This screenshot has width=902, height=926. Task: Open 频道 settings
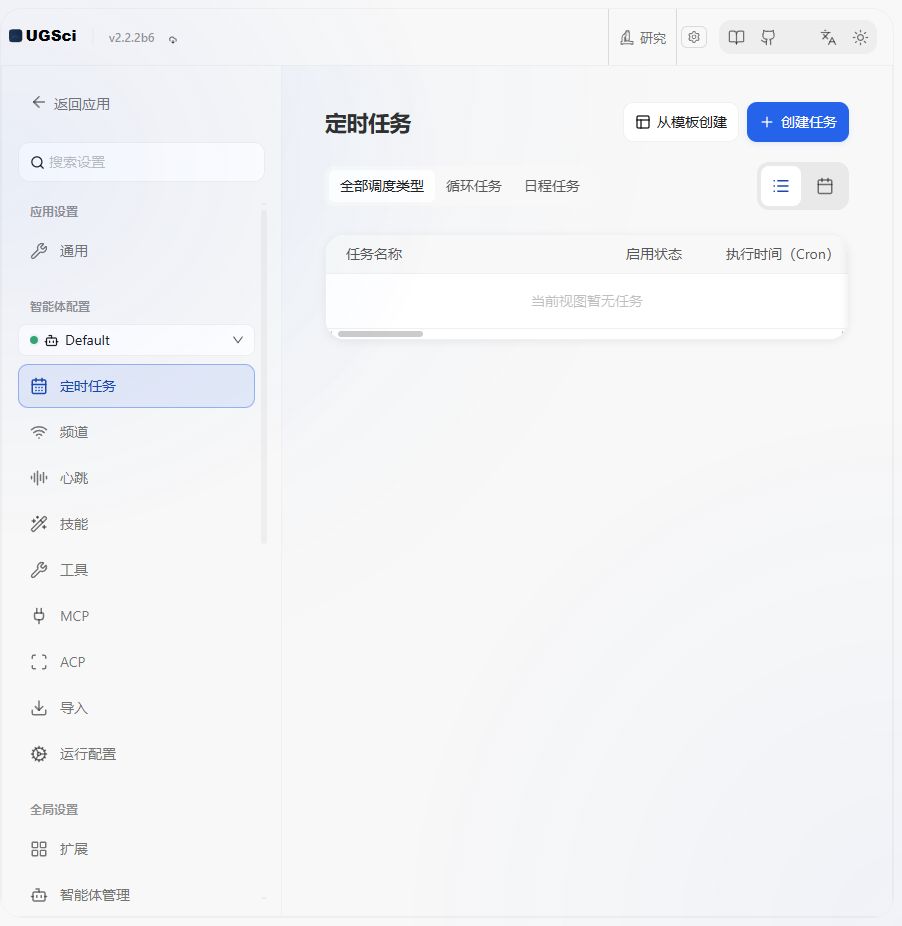click(x=136, y=432)
